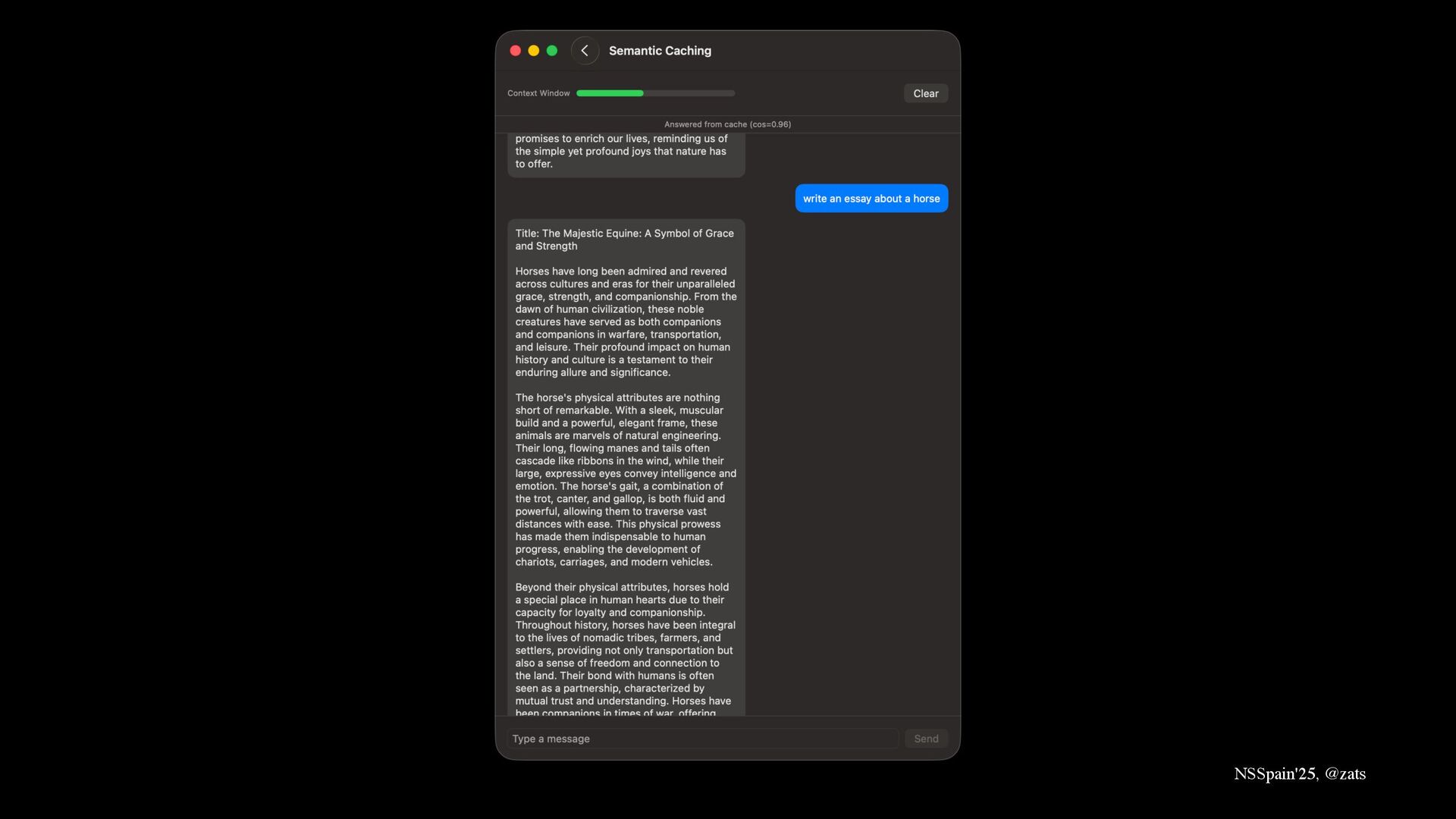Click the NSSpain'25, @zats watermark text
1456x819 pixels.
coord(1300,773)
